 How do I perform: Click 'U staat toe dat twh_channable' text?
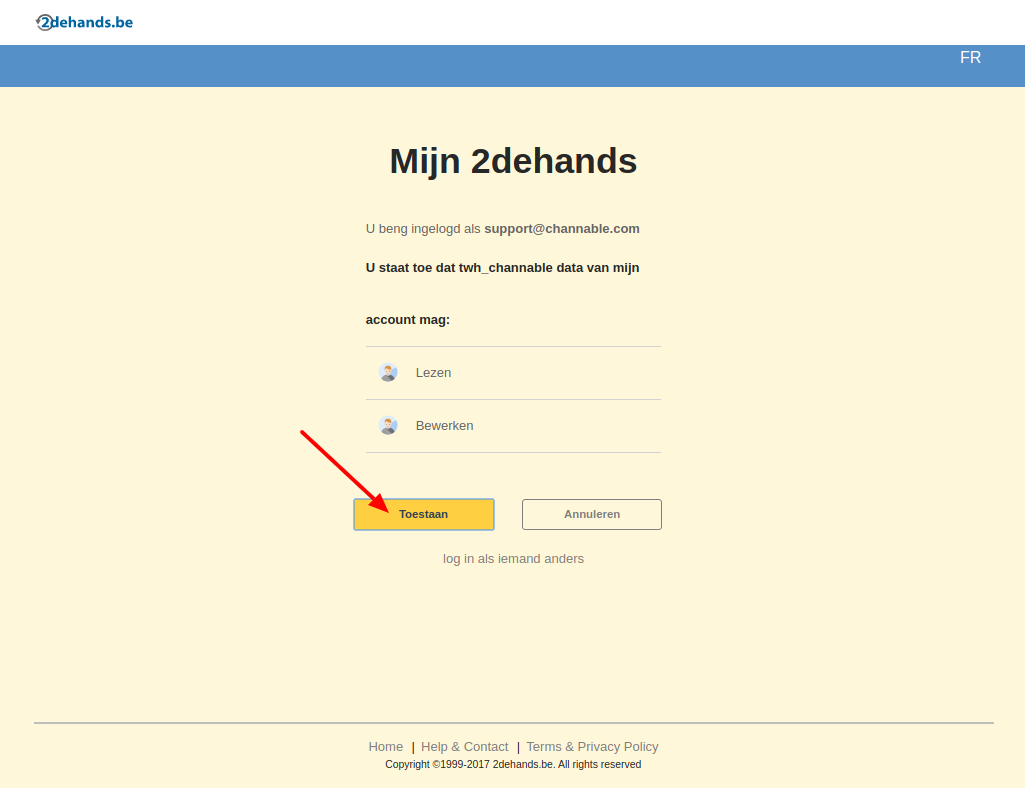point(459,267)
